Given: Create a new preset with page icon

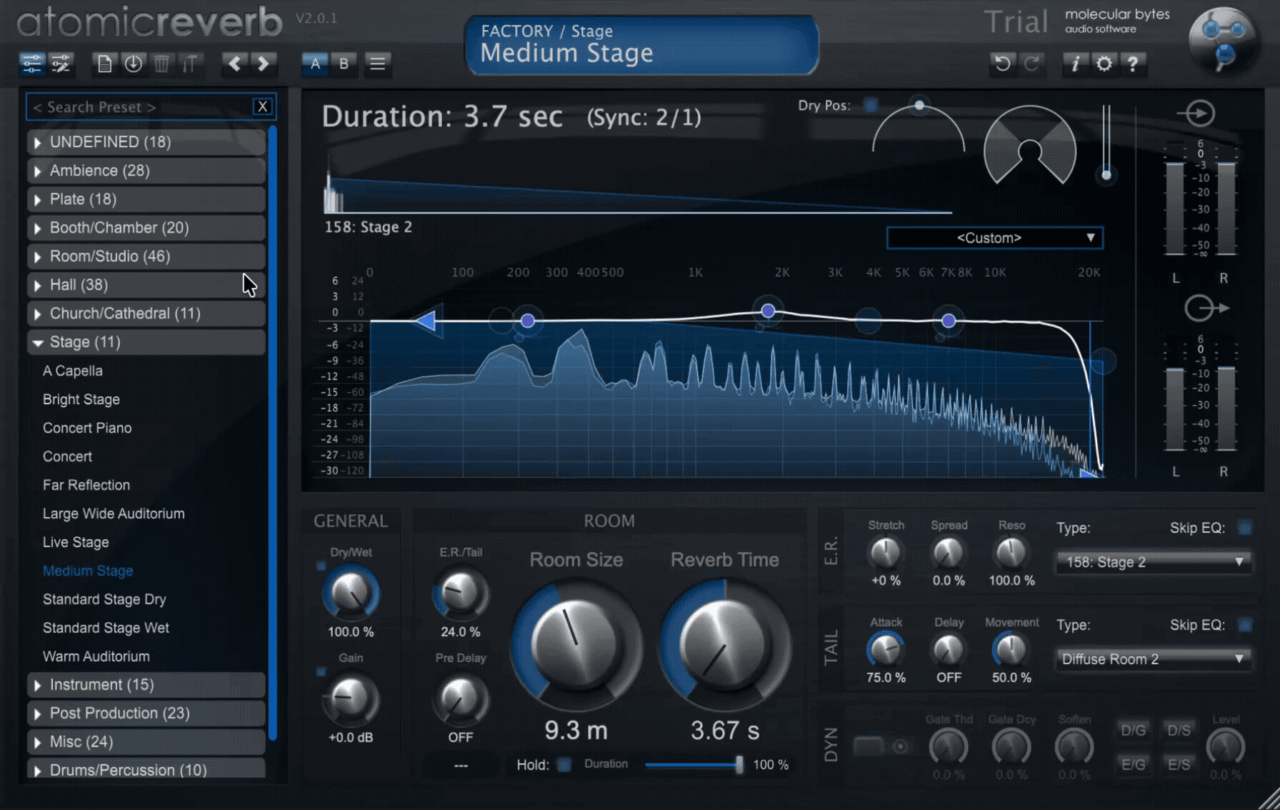Looking at the screenshot, I should click(104, 64).
